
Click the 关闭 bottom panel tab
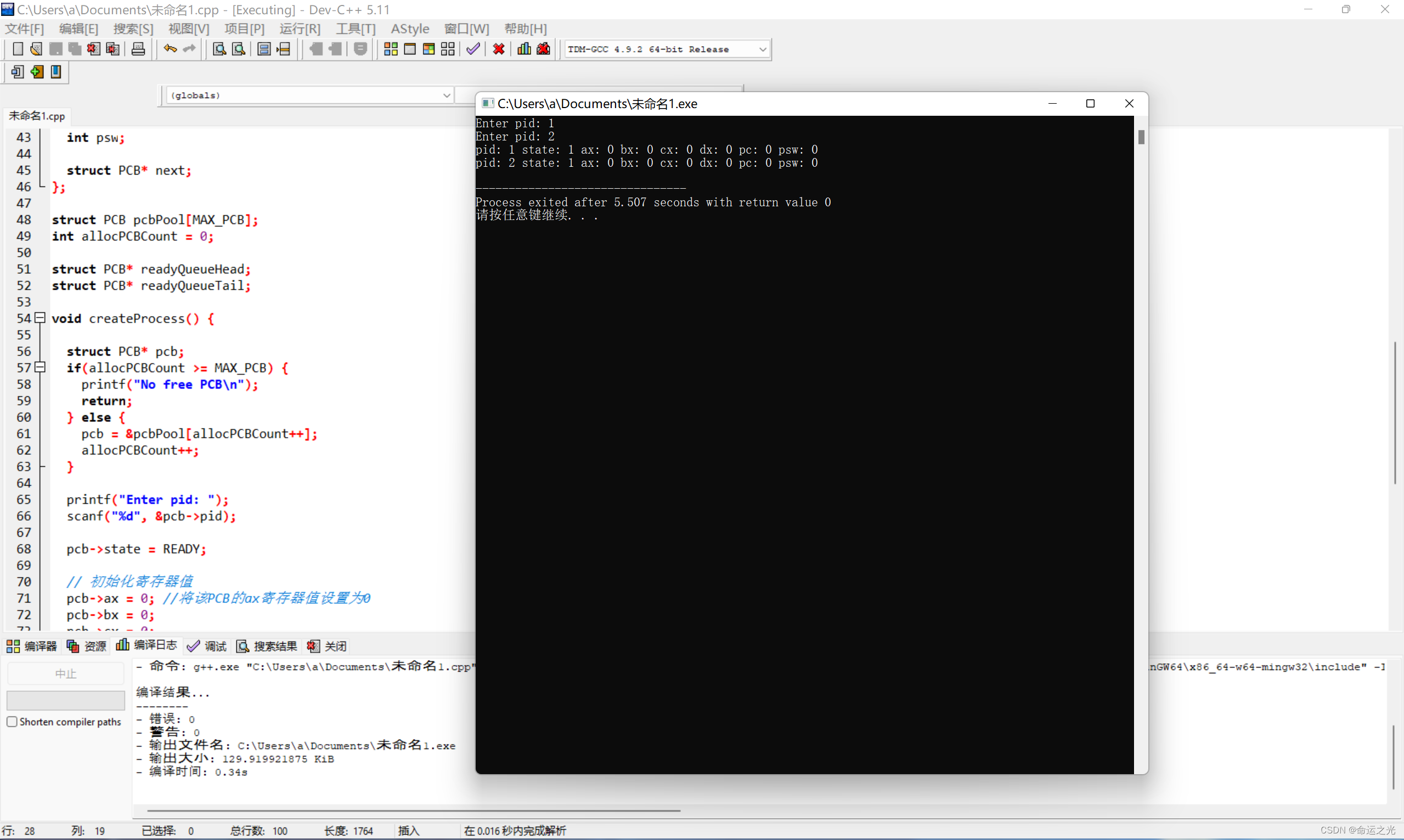point(326,646)
